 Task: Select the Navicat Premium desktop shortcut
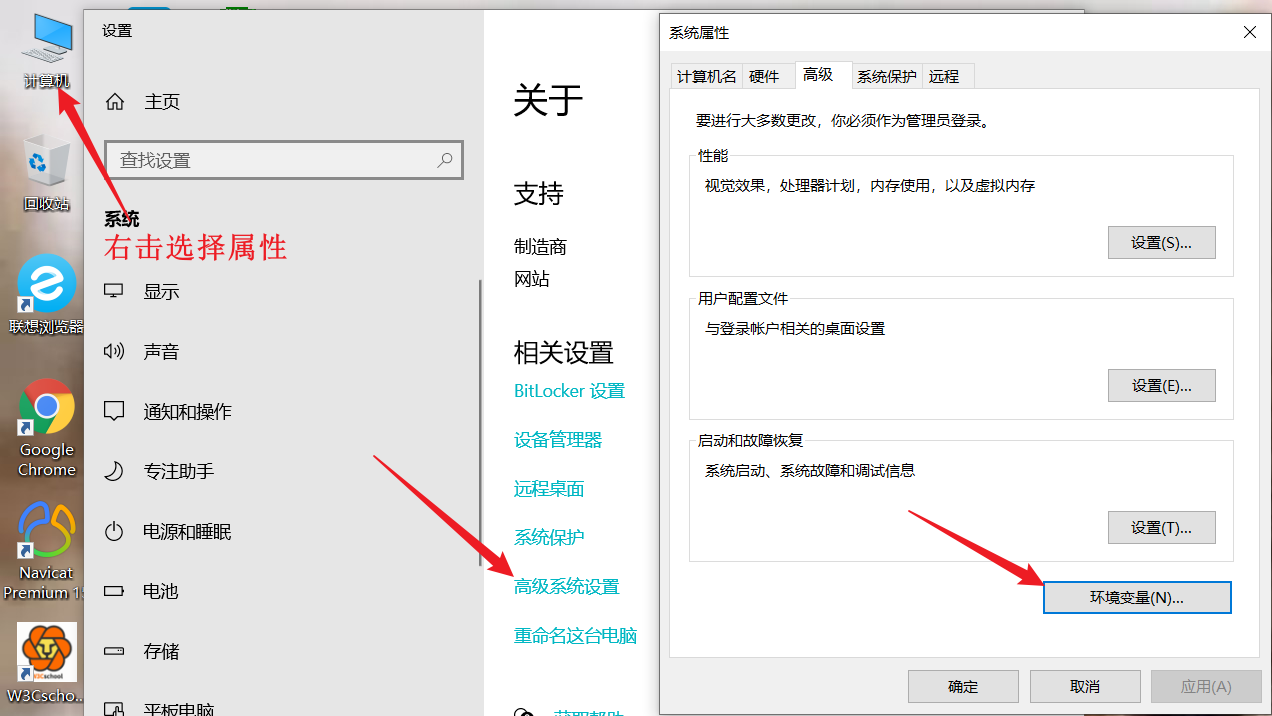point(46,551)
